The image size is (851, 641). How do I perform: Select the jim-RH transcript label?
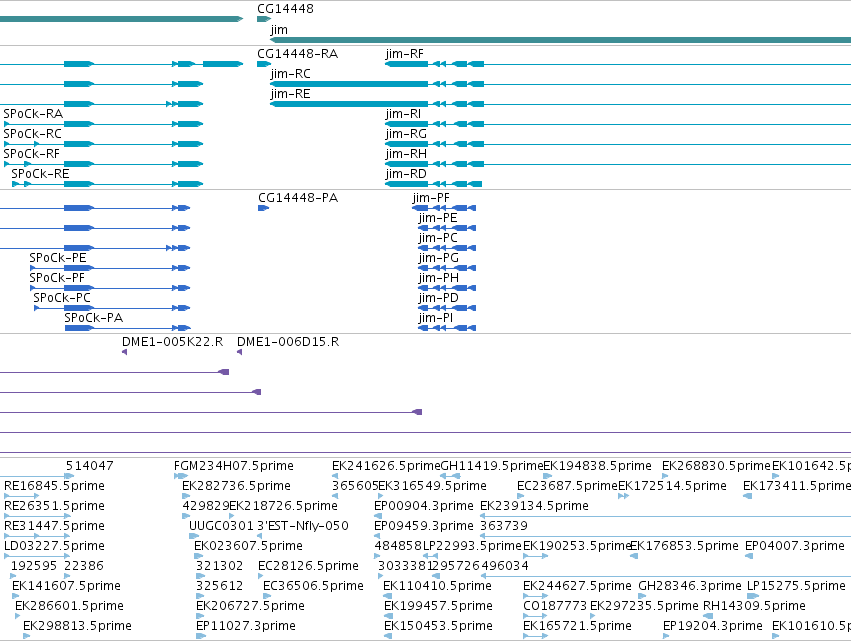[406, 154]
